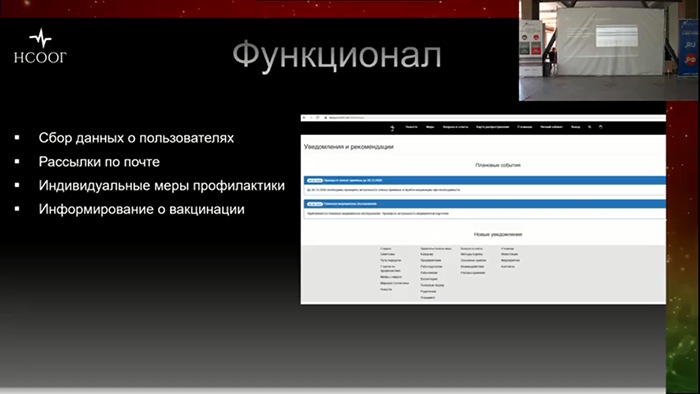Click the date badge on the first event
Screen dimensions: 700x394
click(315, 180)
